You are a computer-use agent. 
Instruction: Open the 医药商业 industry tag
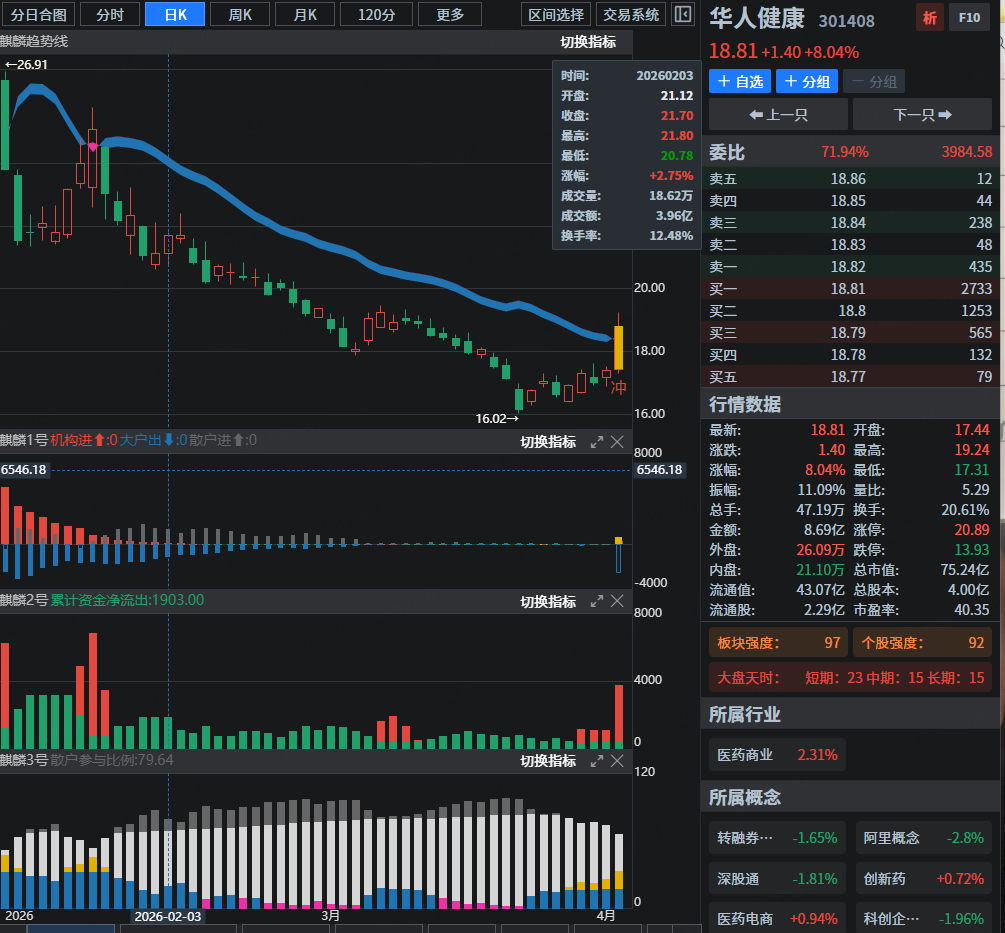[x=776, y=755]
